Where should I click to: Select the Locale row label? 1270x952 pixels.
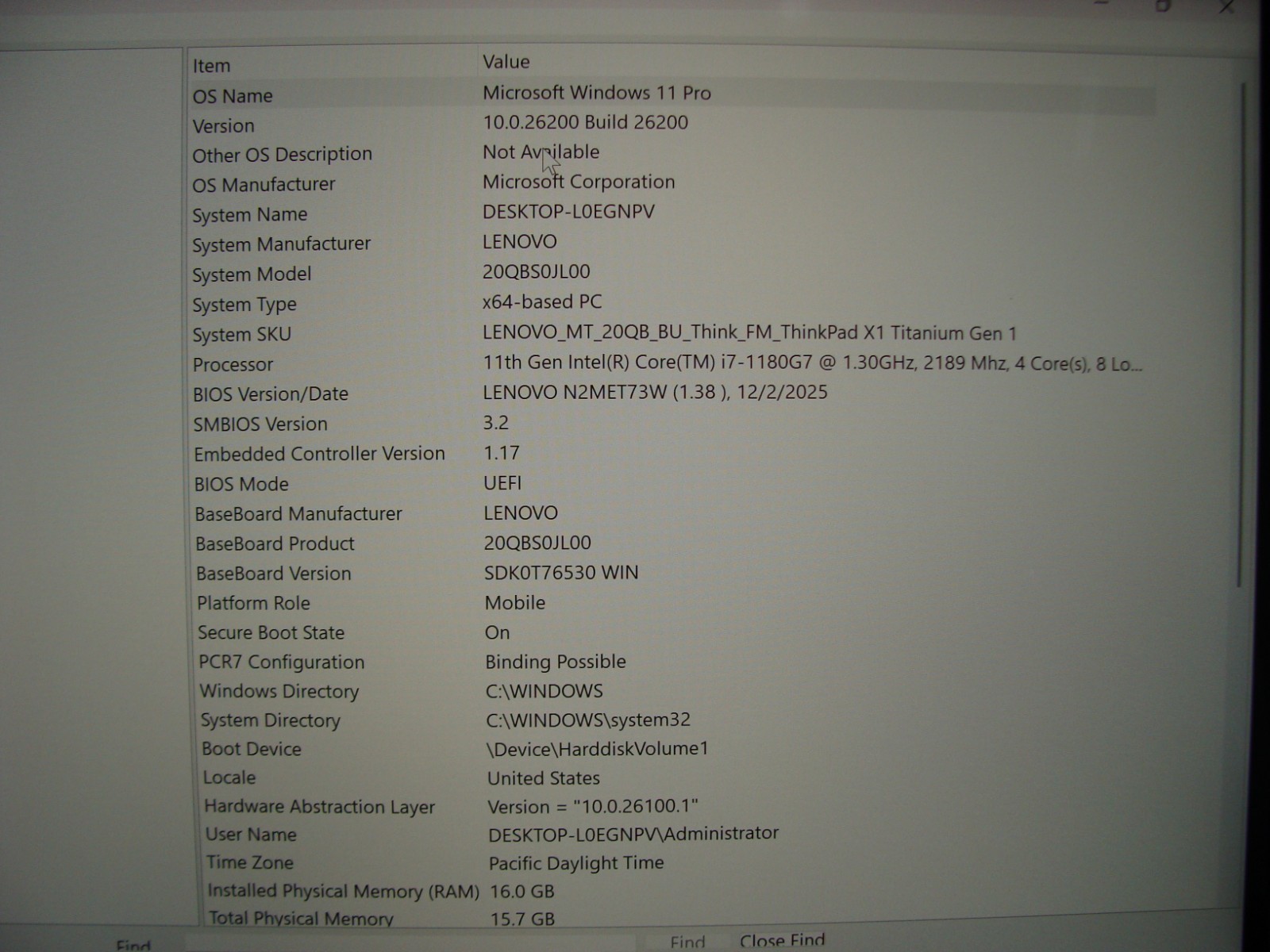pos(229,778)
